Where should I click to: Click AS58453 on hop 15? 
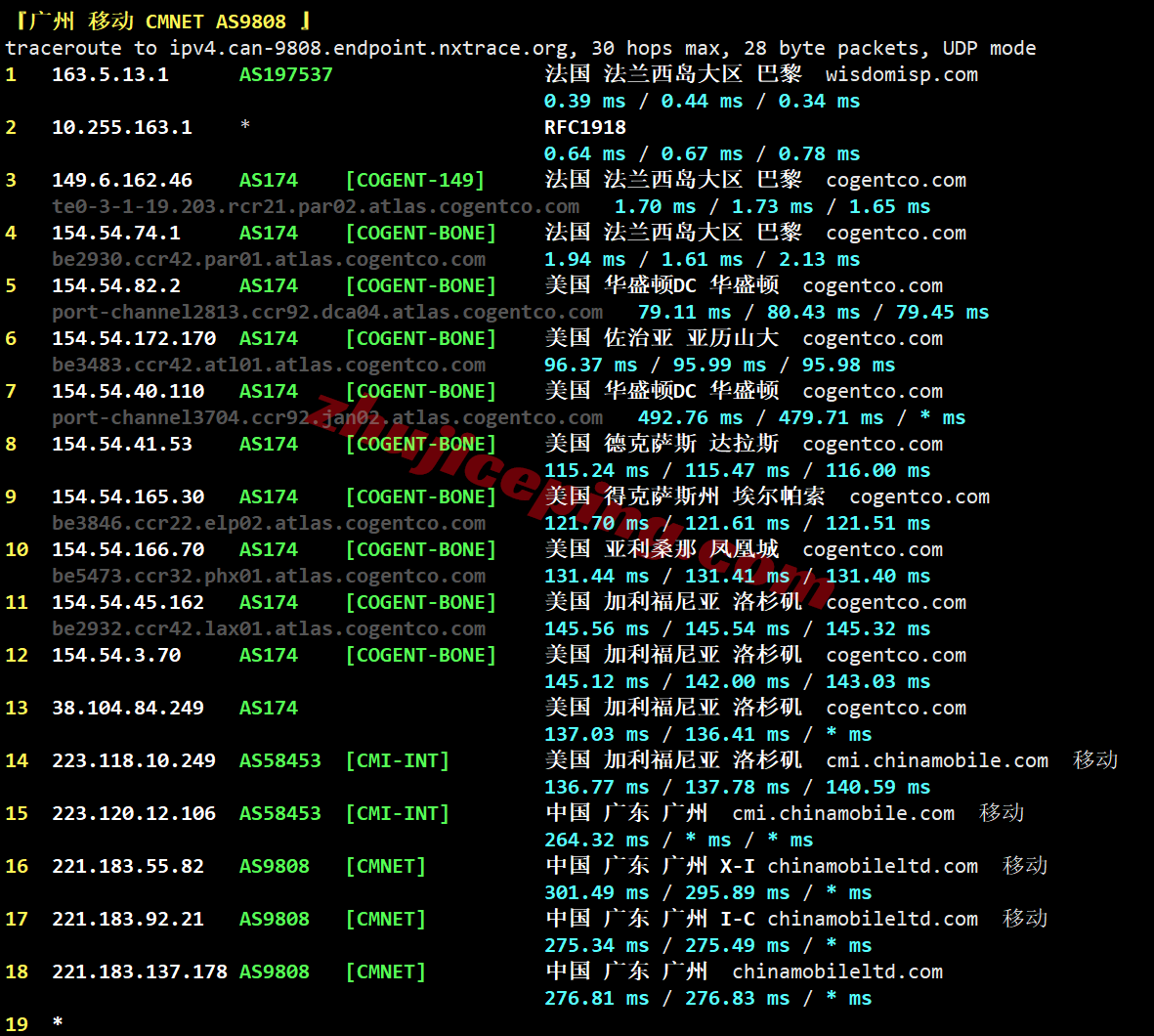[279, 813]
